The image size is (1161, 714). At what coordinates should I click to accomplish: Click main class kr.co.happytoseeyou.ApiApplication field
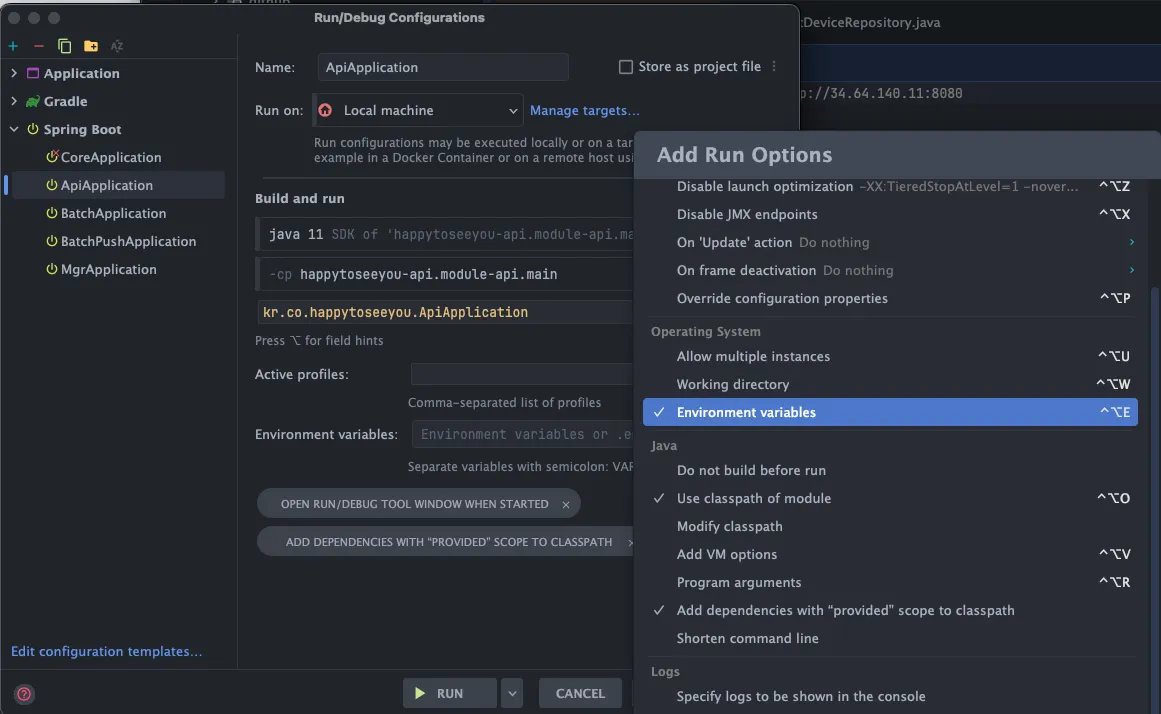pyautogui.click(x=444, y=312)
